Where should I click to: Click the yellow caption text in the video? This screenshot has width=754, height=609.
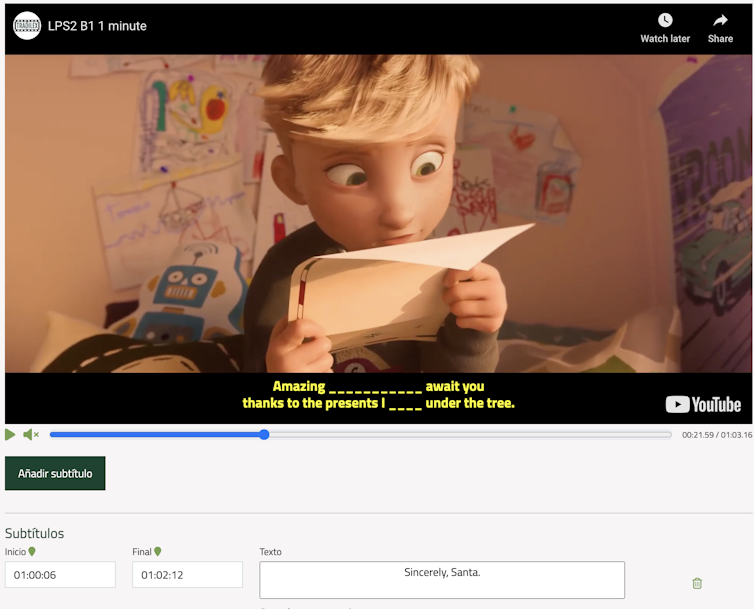pyautogui.click(x=378, y=394)
